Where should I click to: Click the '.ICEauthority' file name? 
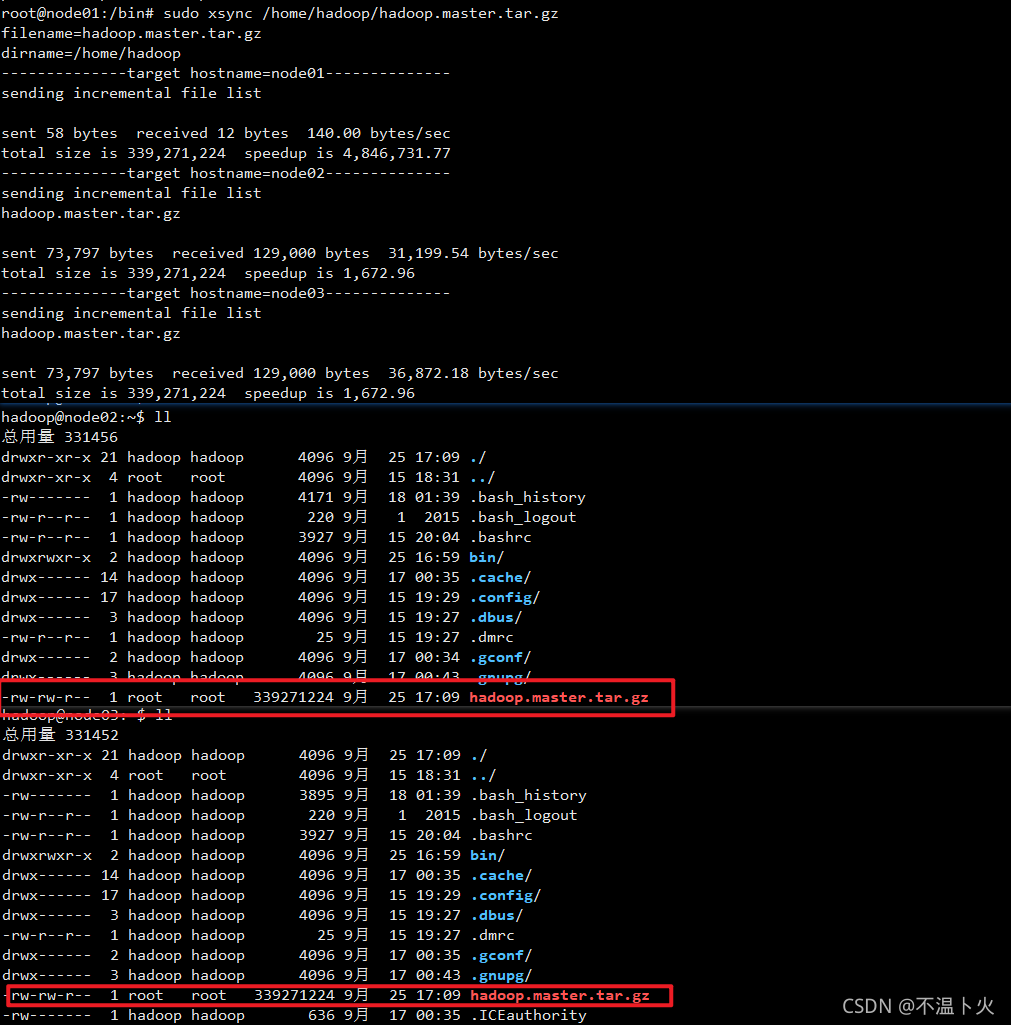click(529, 1015)
